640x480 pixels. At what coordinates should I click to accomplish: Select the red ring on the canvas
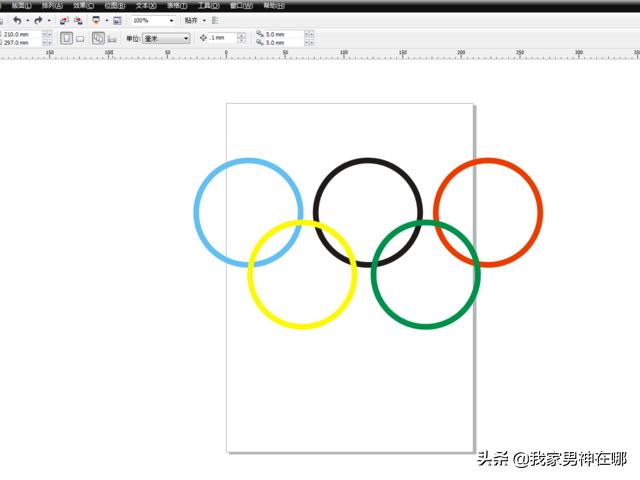[x=540, y=212]
